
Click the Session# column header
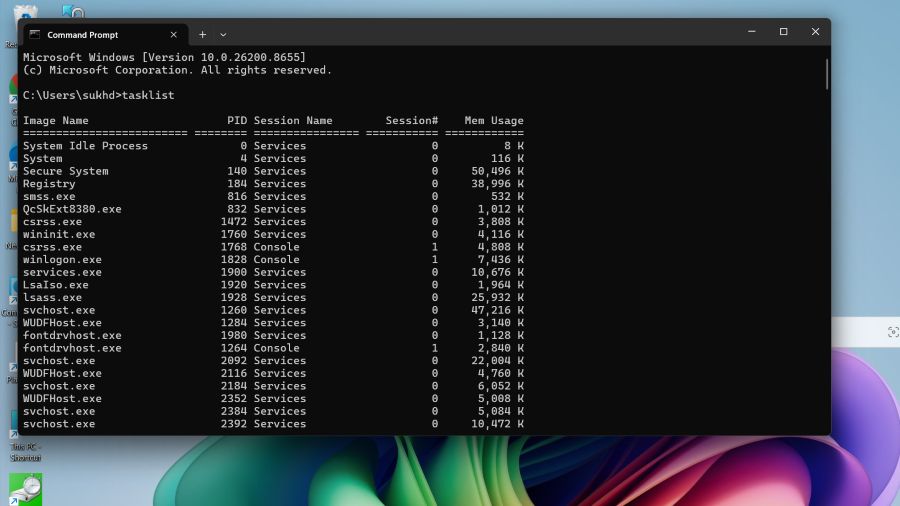(412, 120)
